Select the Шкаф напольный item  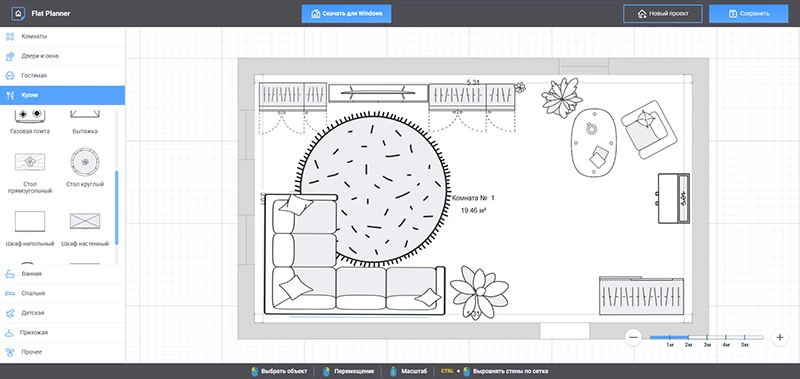pyautogui.click(x=30, y=229)
